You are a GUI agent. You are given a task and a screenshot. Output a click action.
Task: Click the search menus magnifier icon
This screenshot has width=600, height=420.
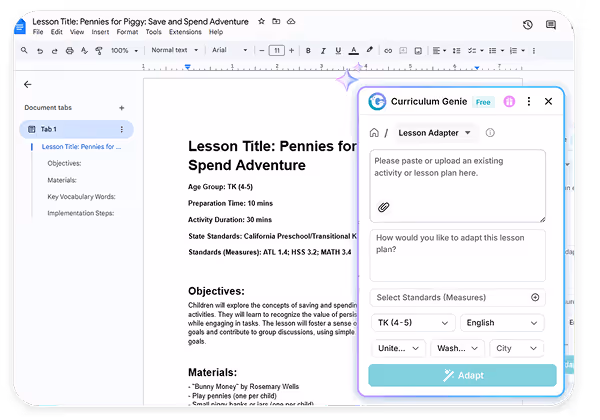(24, 50)
